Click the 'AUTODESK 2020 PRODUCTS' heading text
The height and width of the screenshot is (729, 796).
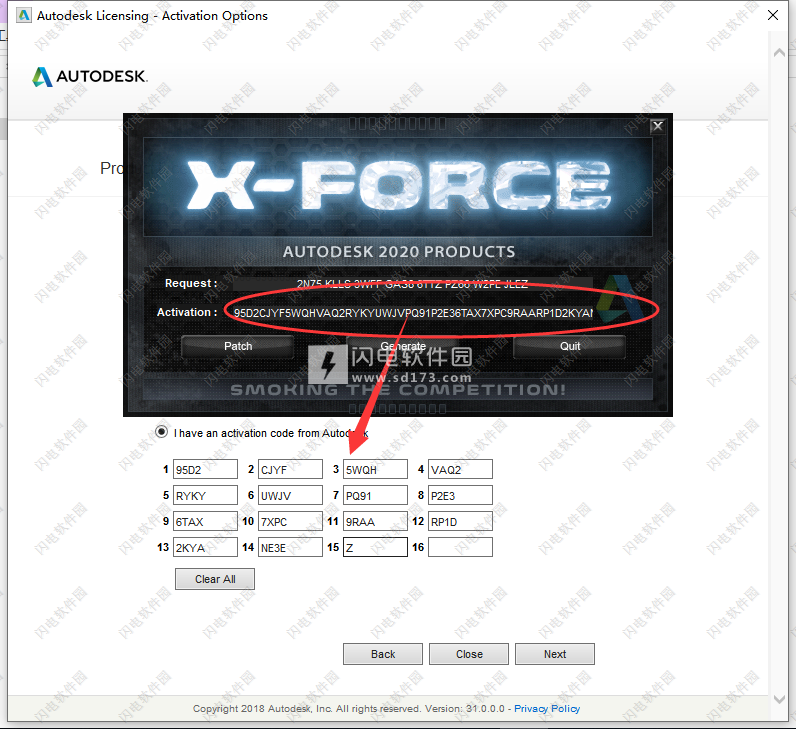pyautogui.click(x=399, y=252)
